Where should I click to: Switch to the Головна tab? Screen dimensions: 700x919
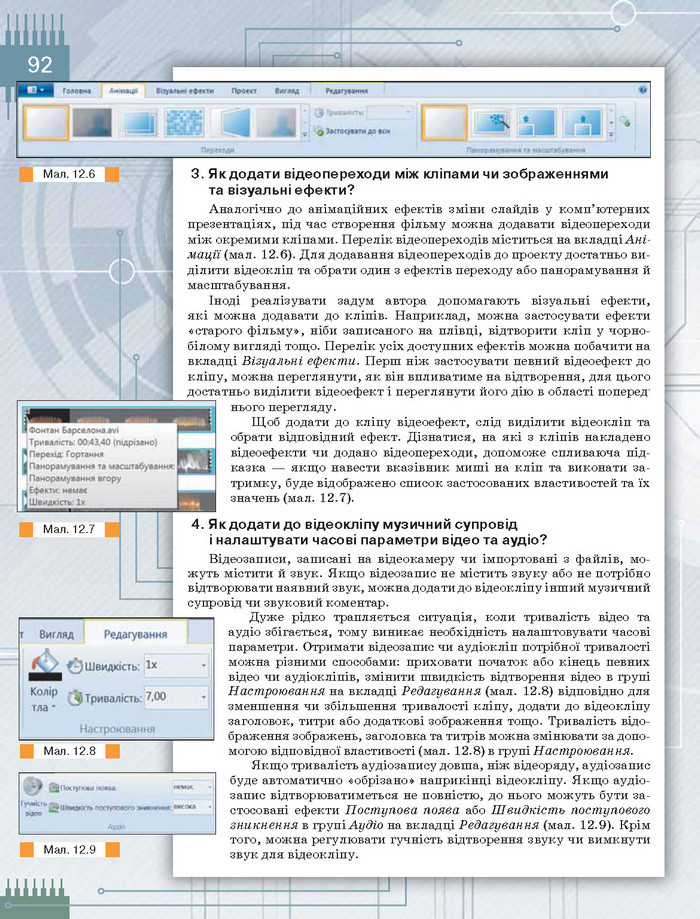[77, 91]
